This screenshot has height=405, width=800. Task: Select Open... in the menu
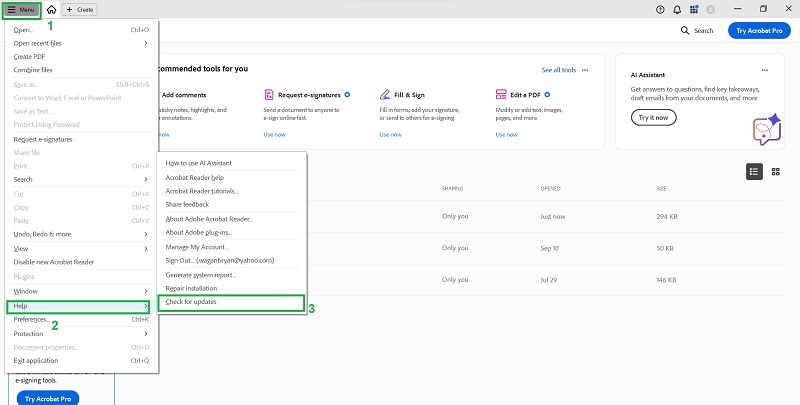[82, 30]
